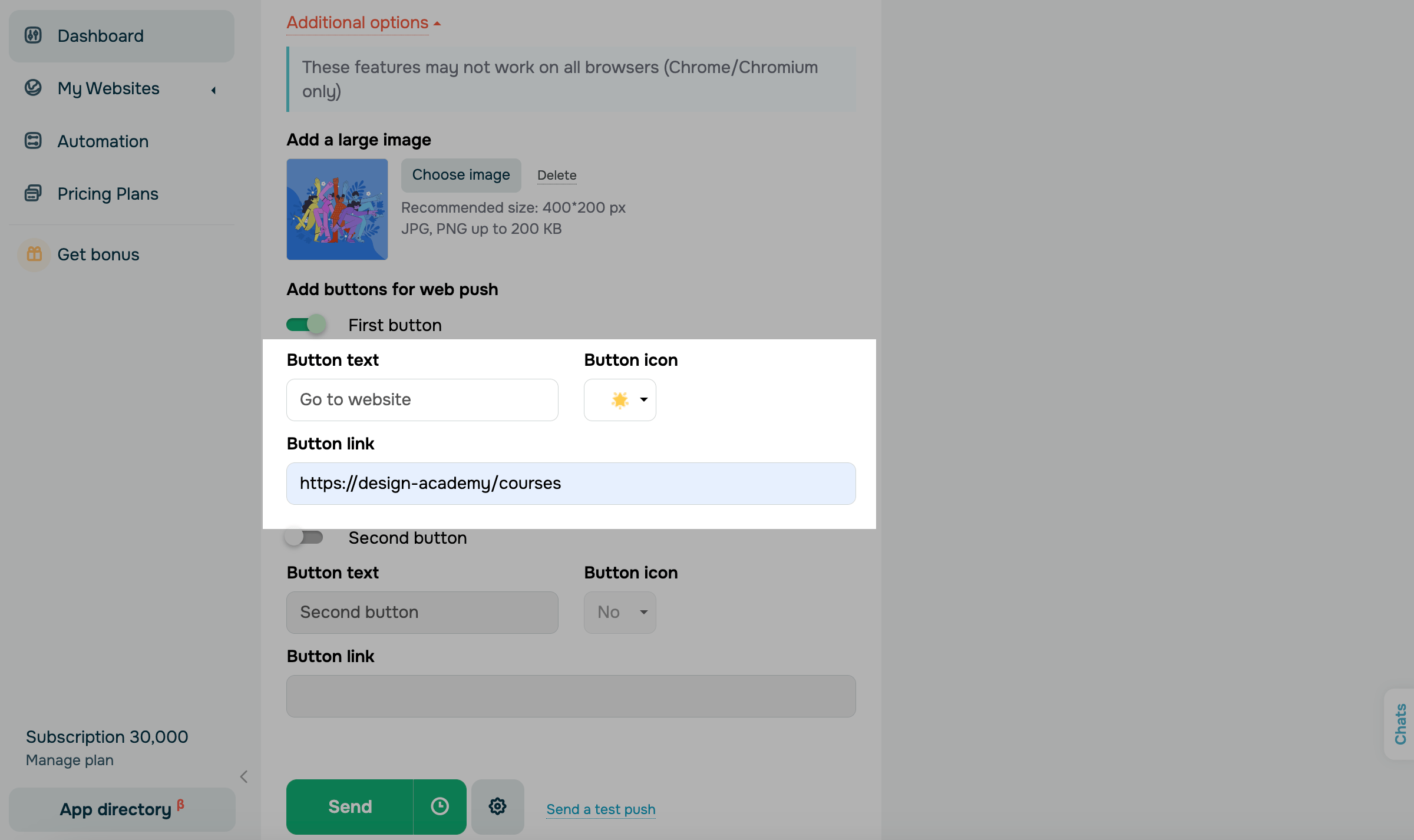Click the My Websites globe icon
This screenshot has width=1414, height=840.
click(x=33, y=88)
